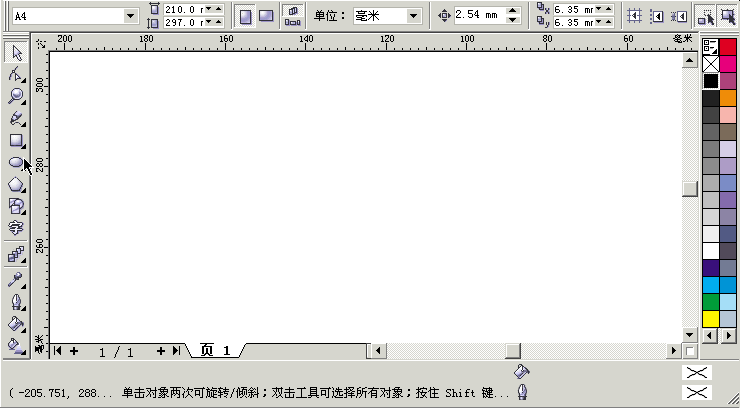Open the color palette options icon

[x=710, y=47]
